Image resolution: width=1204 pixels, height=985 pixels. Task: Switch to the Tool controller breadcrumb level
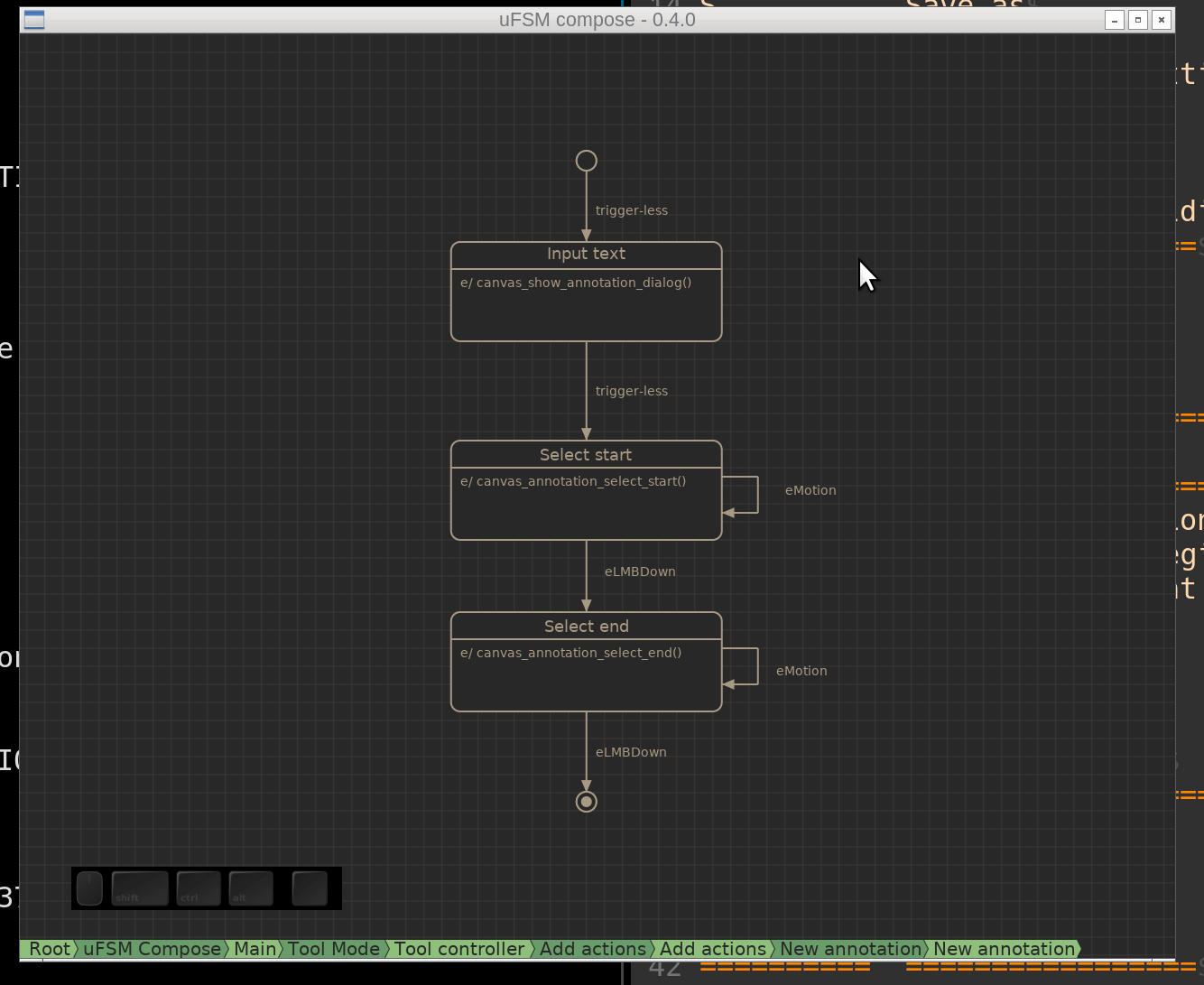[x=459, y=949]
